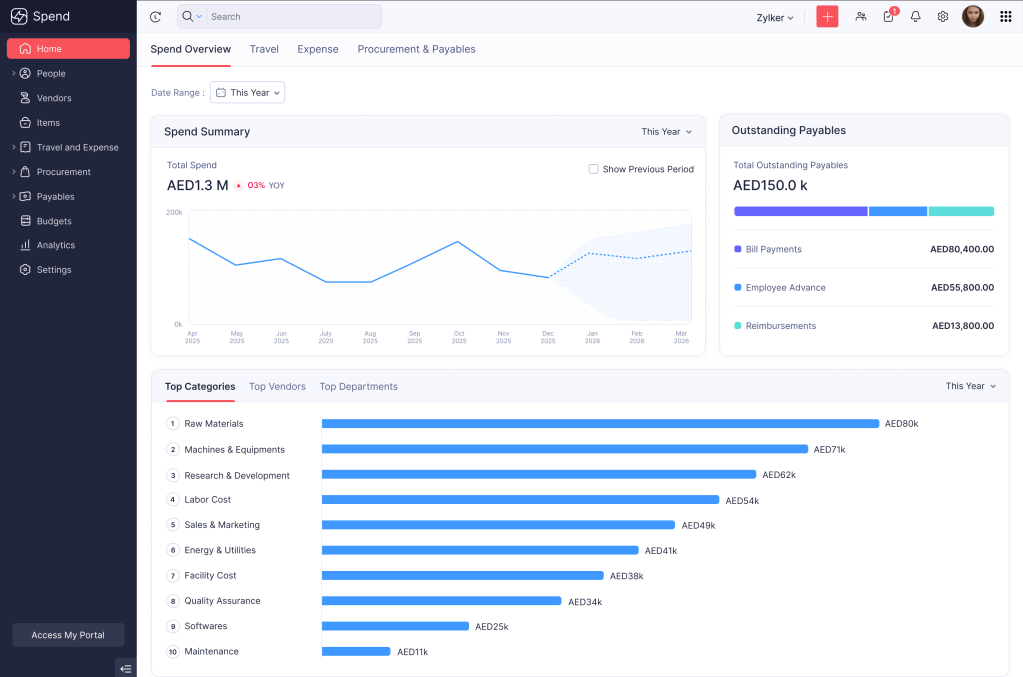Click the approvals icon with red badge

[888, 17]
